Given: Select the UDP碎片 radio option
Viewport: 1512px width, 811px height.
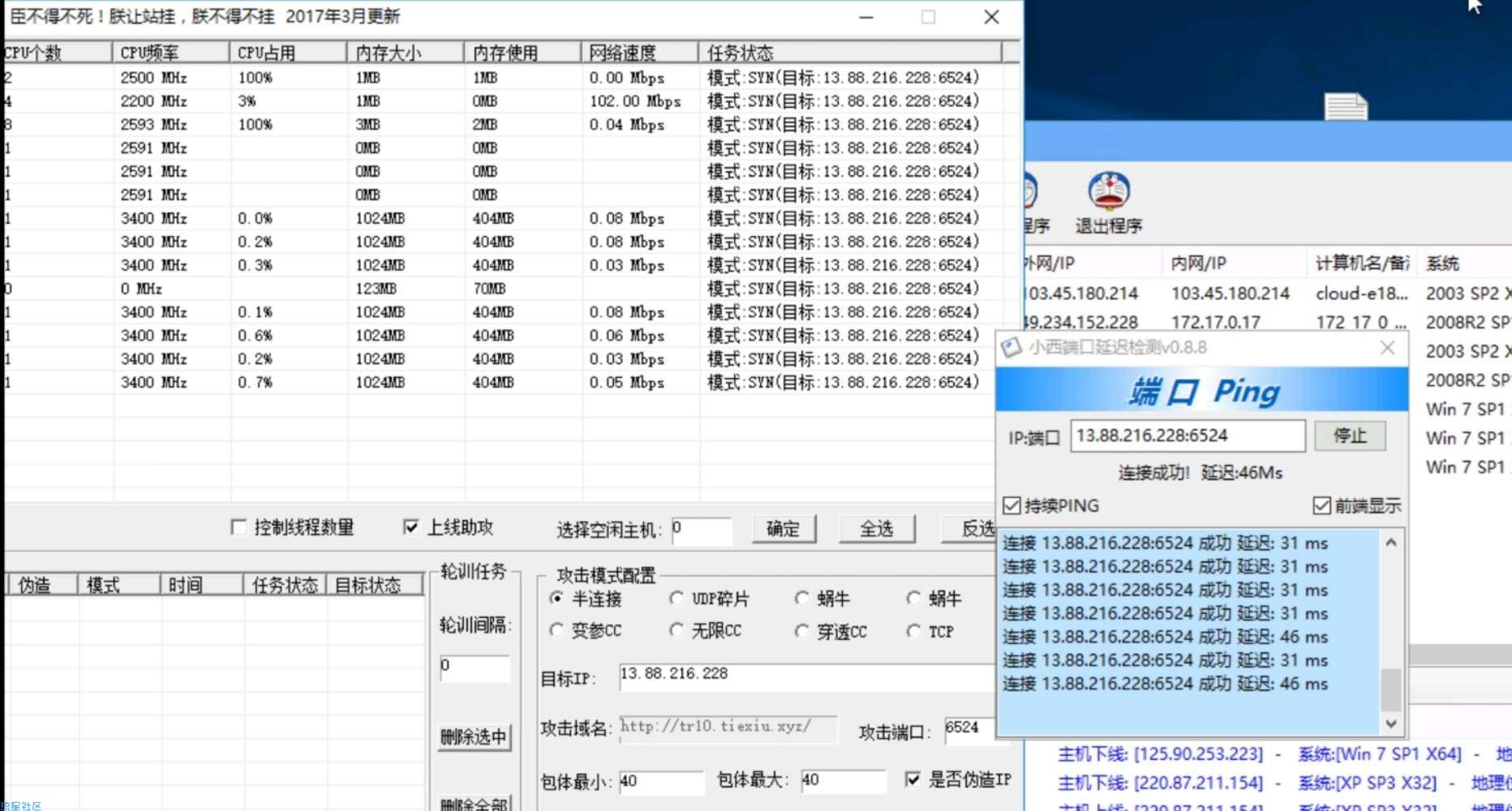Looking at the screenshot, I should 677,599.
